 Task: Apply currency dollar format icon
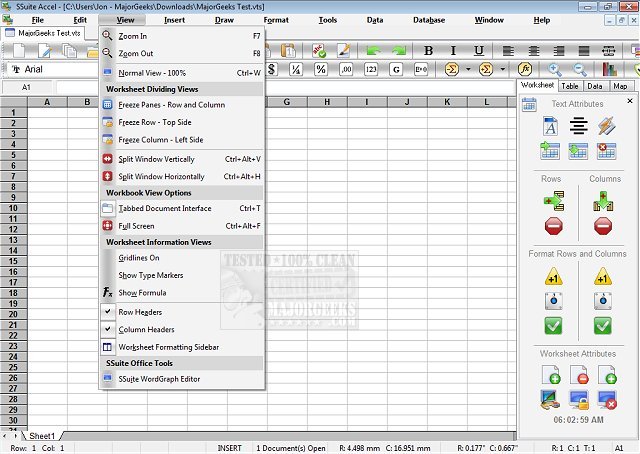272,69
